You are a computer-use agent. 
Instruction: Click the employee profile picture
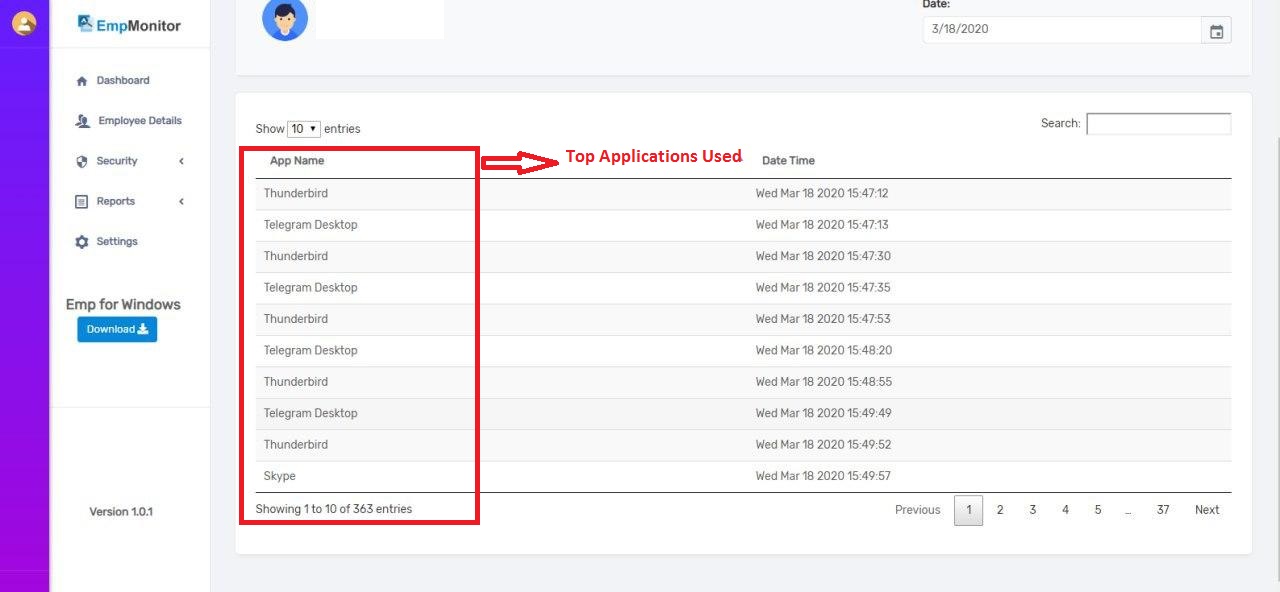[x=285, y=19]
